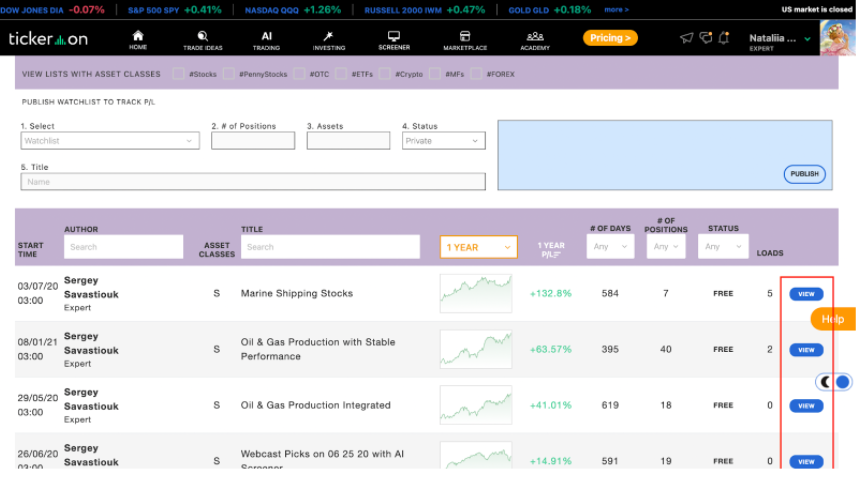Click the +63.57% row chart thumbnail
Viewport: 859px width, 478px height.
tap(476, 349)
